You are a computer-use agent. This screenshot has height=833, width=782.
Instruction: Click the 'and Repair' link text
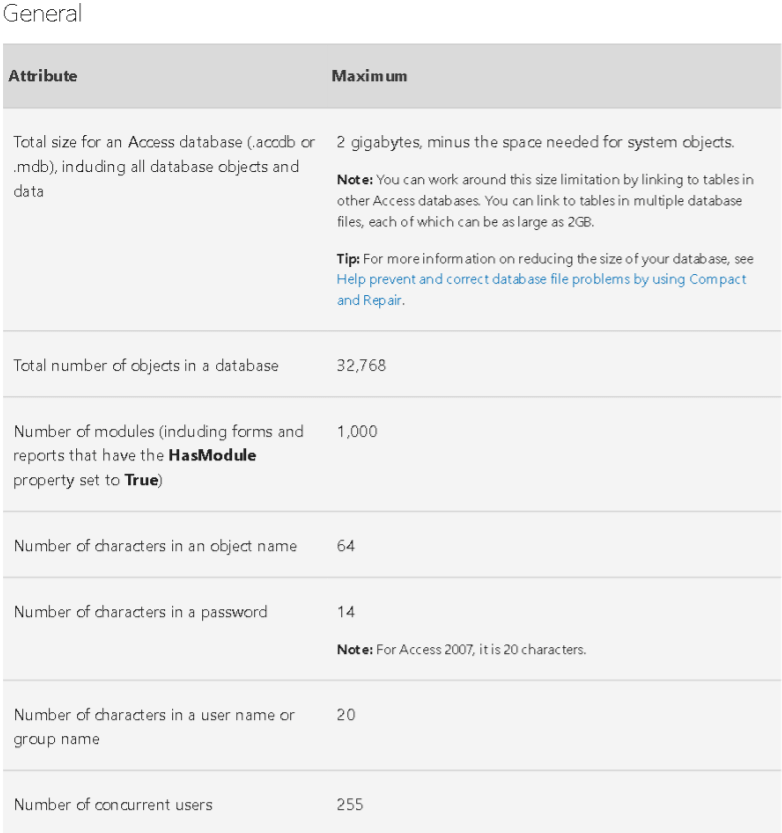pyautogui.click(x=370, y=301)
